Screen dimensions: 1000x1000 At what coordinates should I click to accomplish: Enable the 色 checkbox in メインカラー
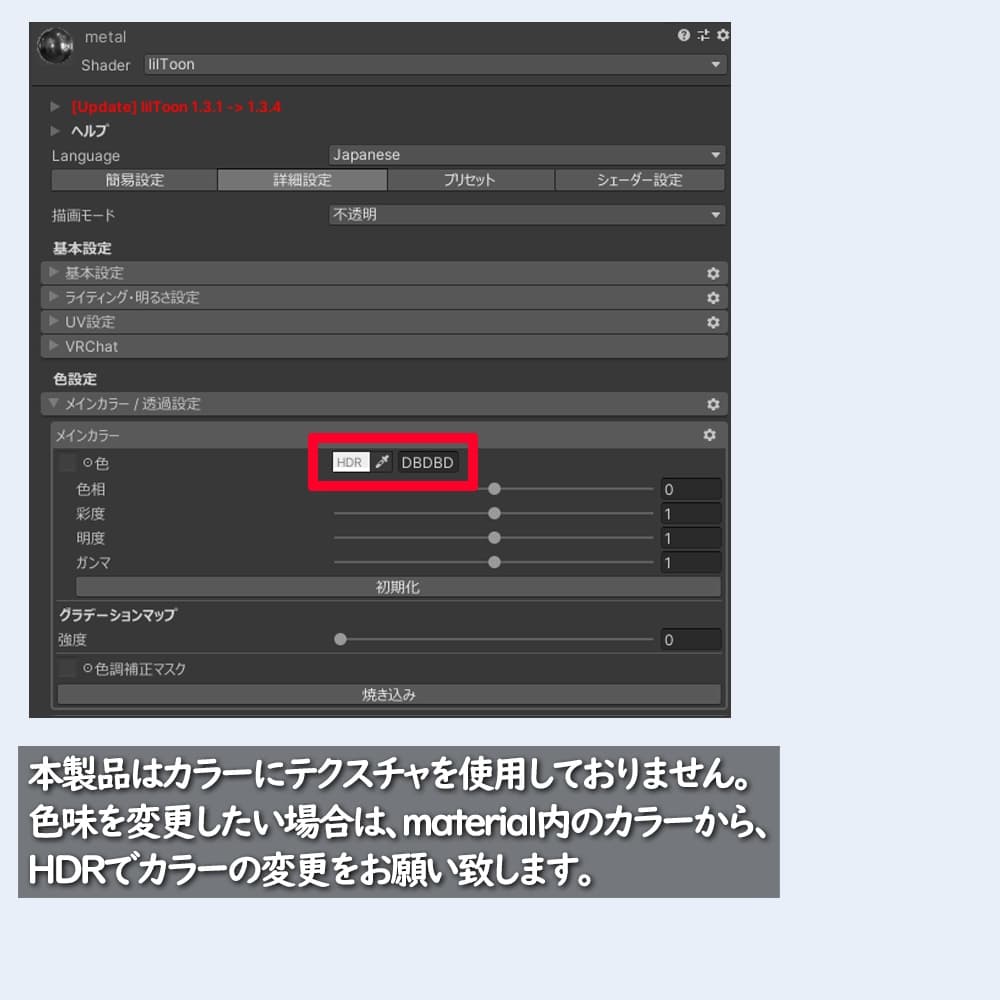click(x=66, y=463)
